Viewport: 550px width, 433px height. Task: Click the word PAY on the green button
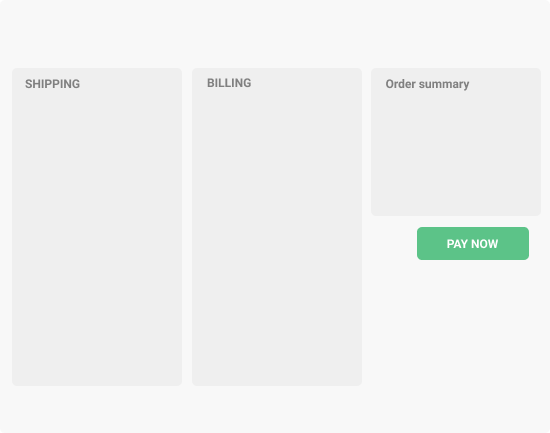[457, 244]
